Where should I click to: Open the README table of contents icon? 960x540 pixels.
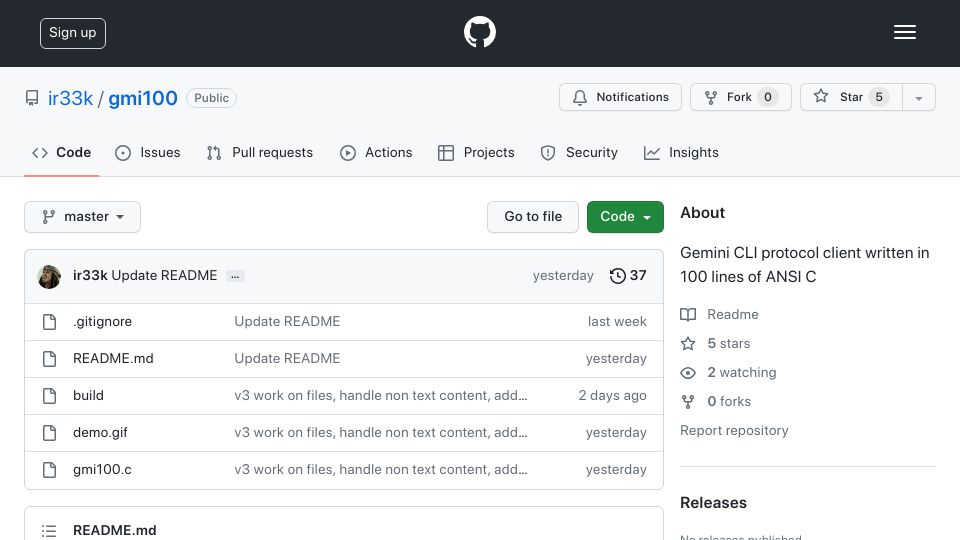point(49,531)
